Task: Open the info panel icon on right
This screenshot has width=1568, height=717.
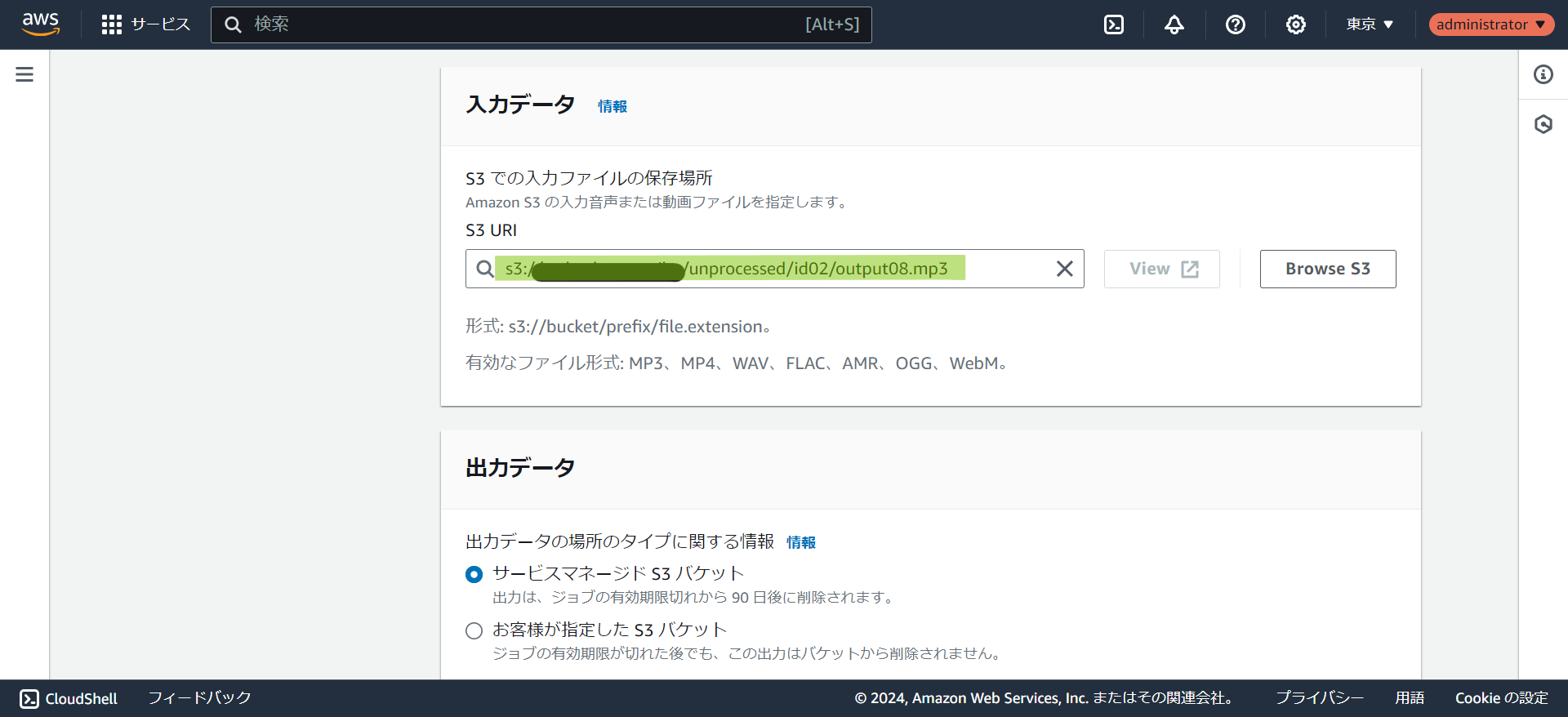Action: 1543,74
